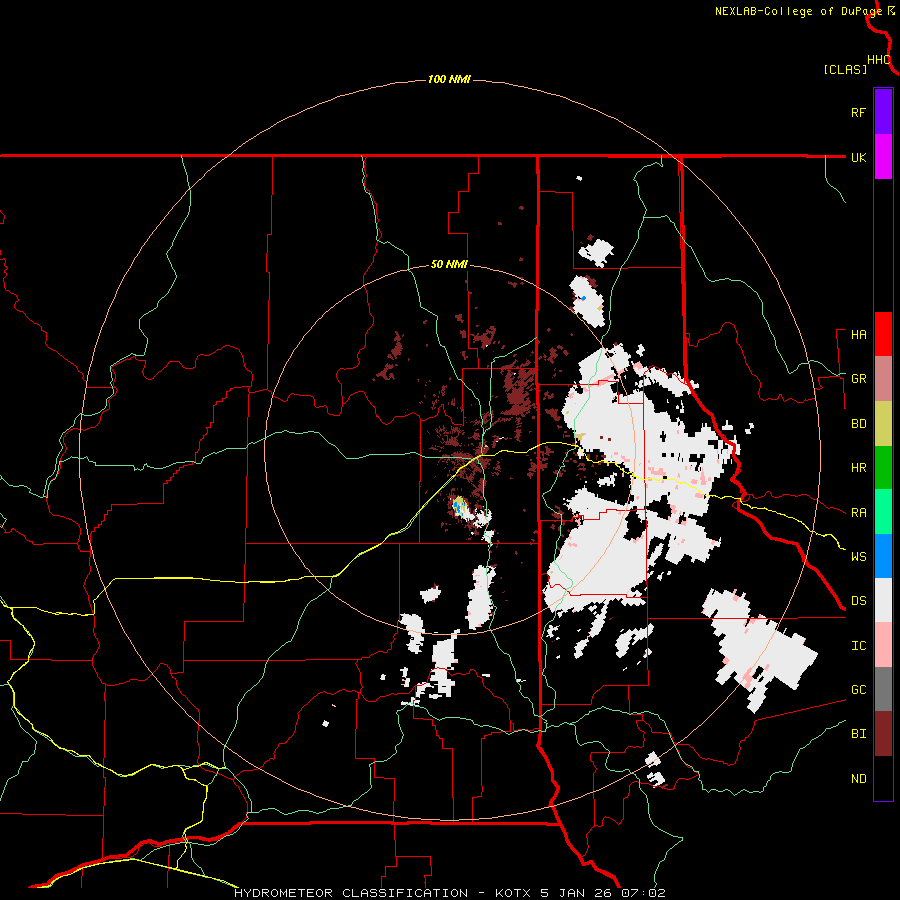Click the UK legend label
The image size is (900, 900).
tap(859, 157)
